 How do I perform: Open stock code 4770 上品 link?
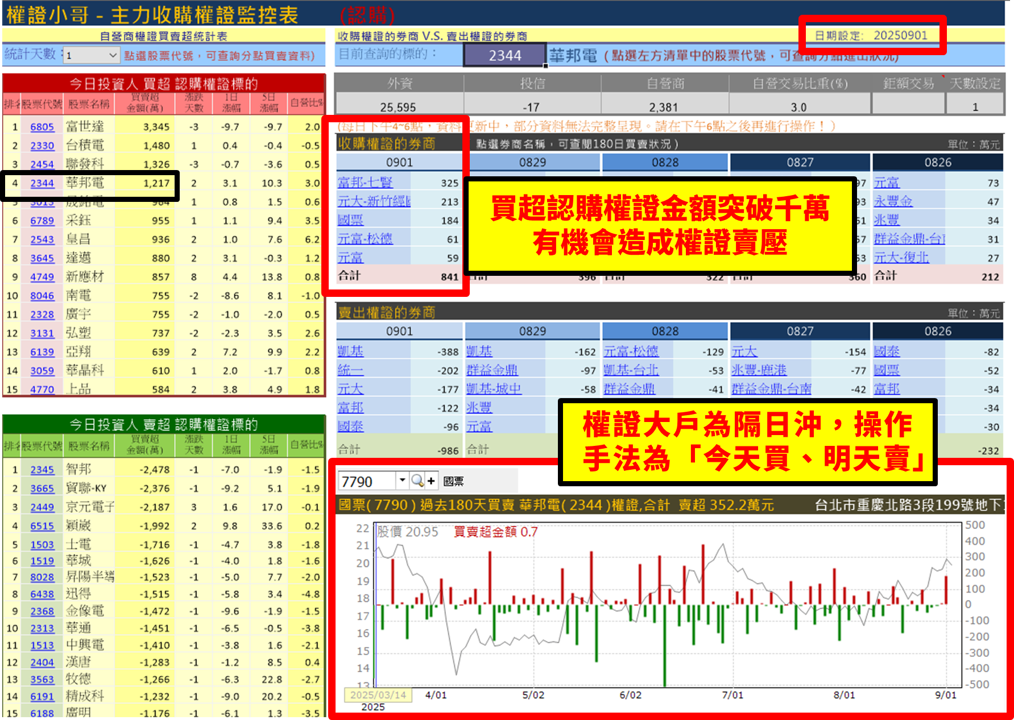(42, 389)
